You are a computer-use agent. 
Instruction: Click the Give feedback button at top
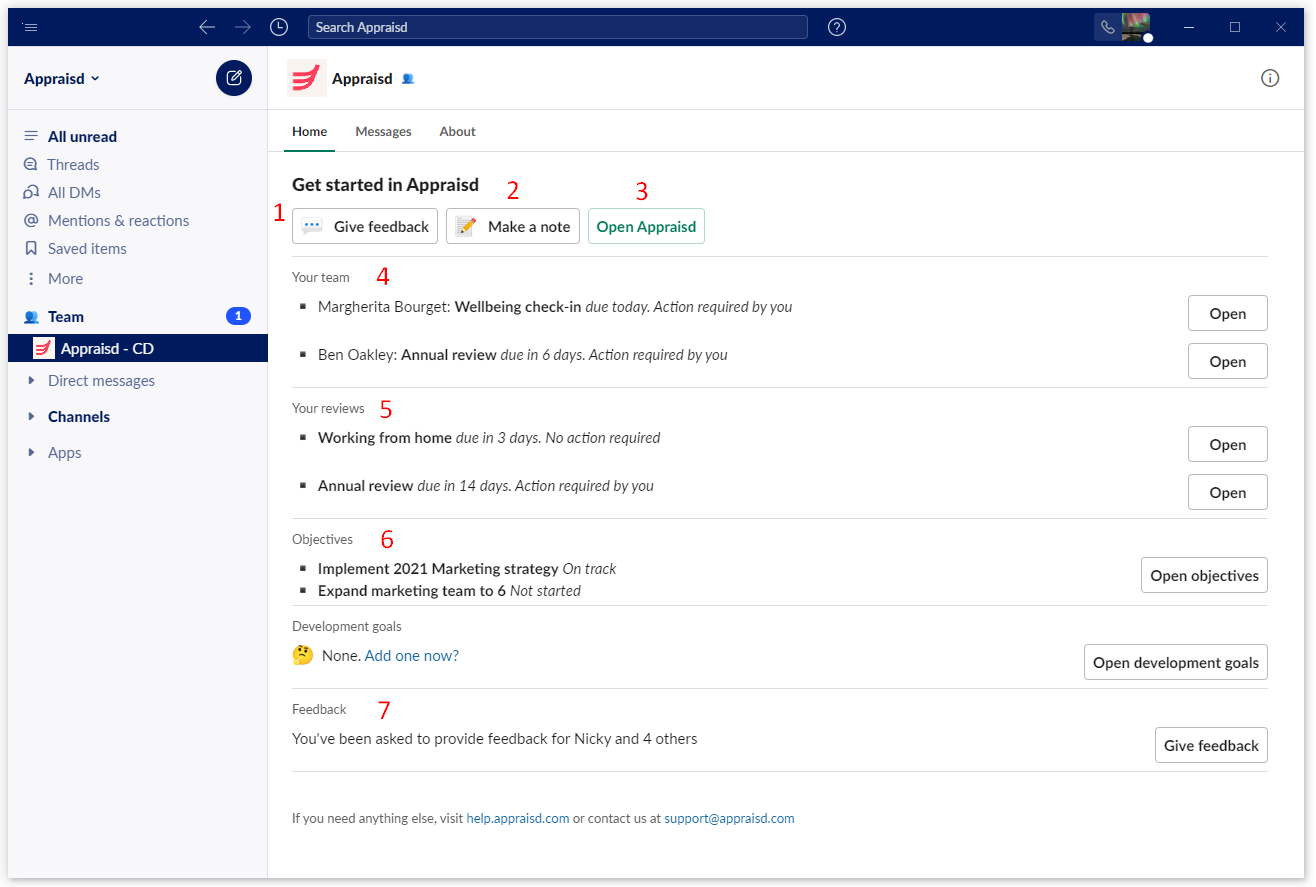tap(365, 226)
